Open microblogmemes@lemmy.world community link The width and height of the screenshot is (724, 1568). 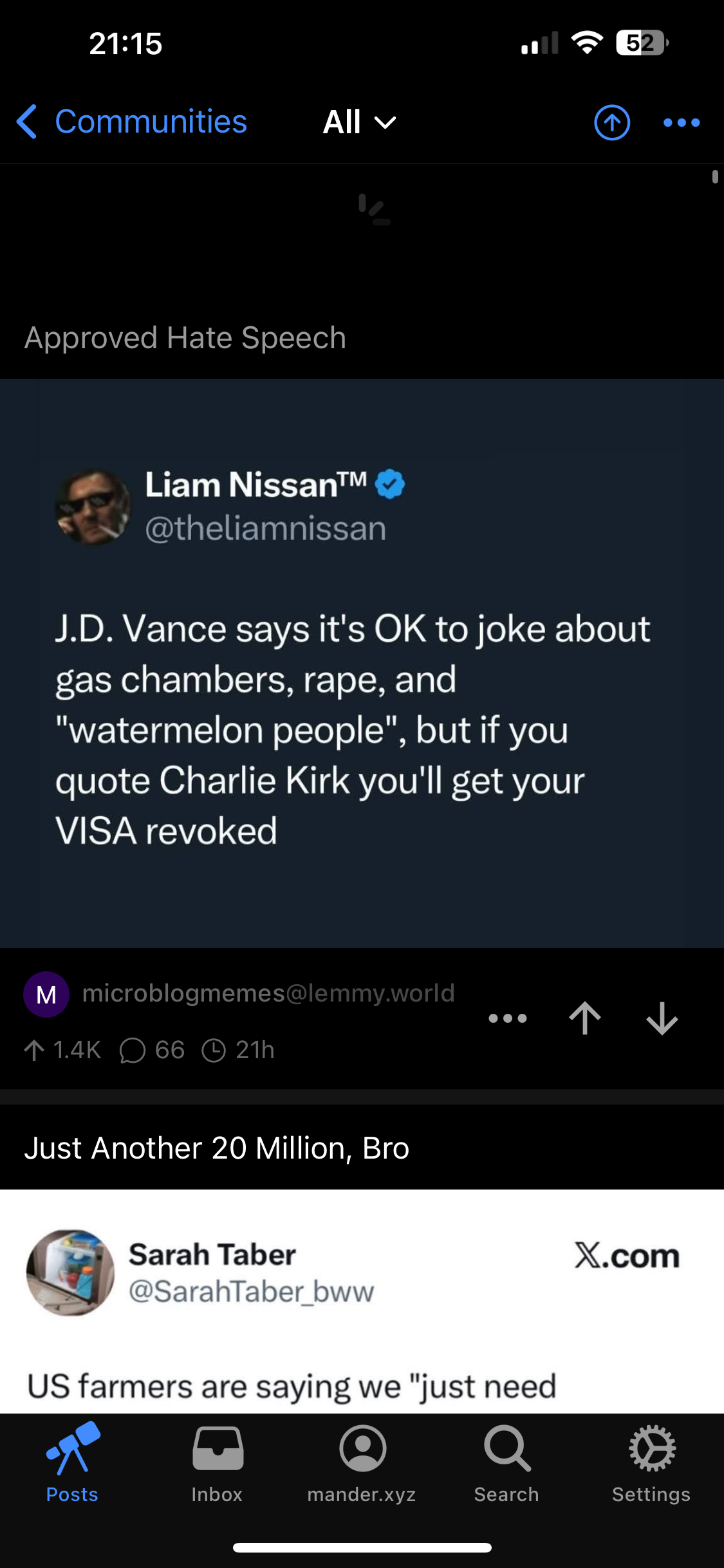click(268, 993)
